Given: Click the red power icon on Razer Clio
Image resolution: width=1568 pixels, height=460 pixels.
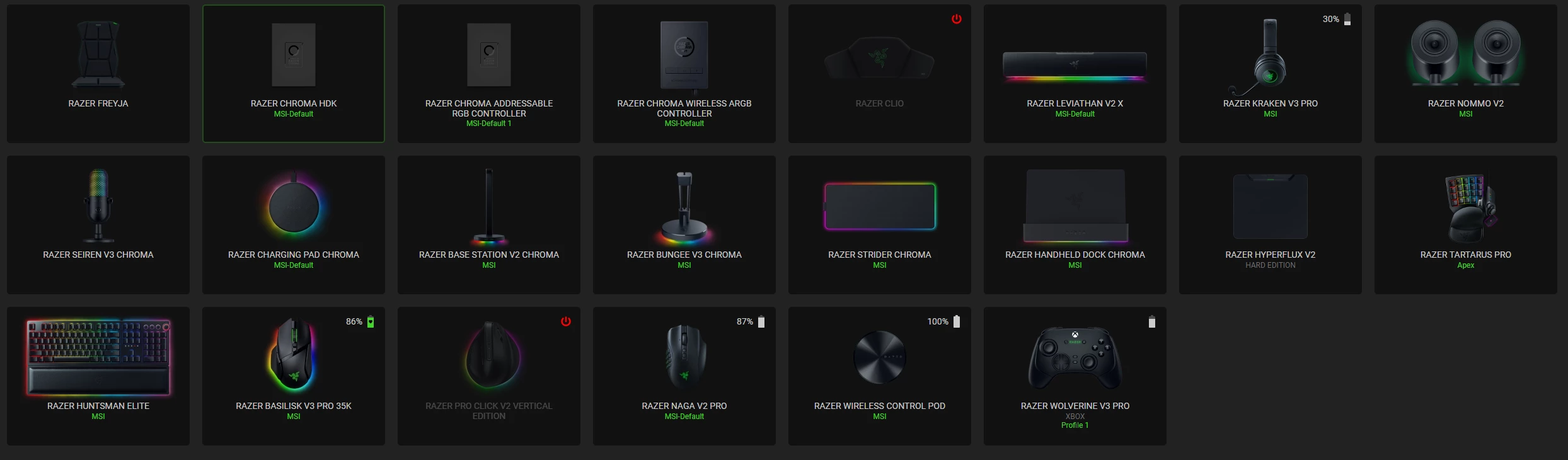Looking at the screenshot, I should click(x=956, y=19).
